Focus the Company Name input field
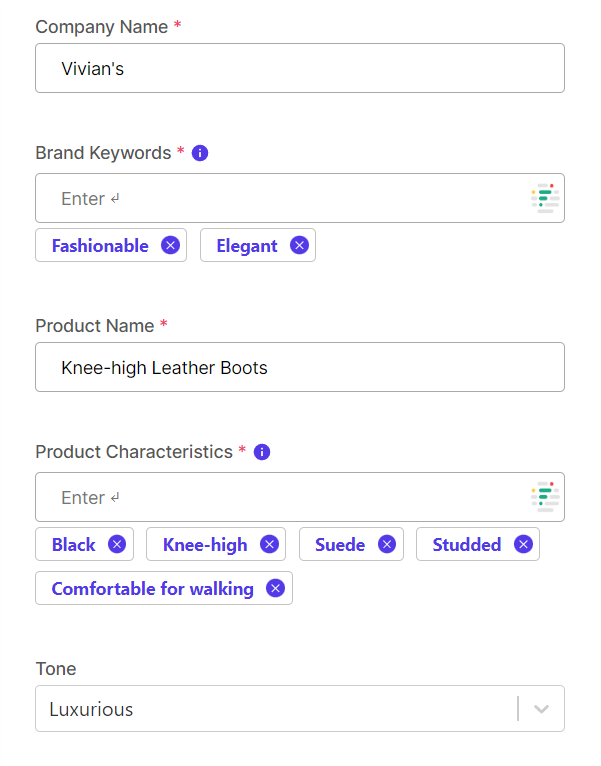Screen dimensions: 601x766 tap(299, 68)
